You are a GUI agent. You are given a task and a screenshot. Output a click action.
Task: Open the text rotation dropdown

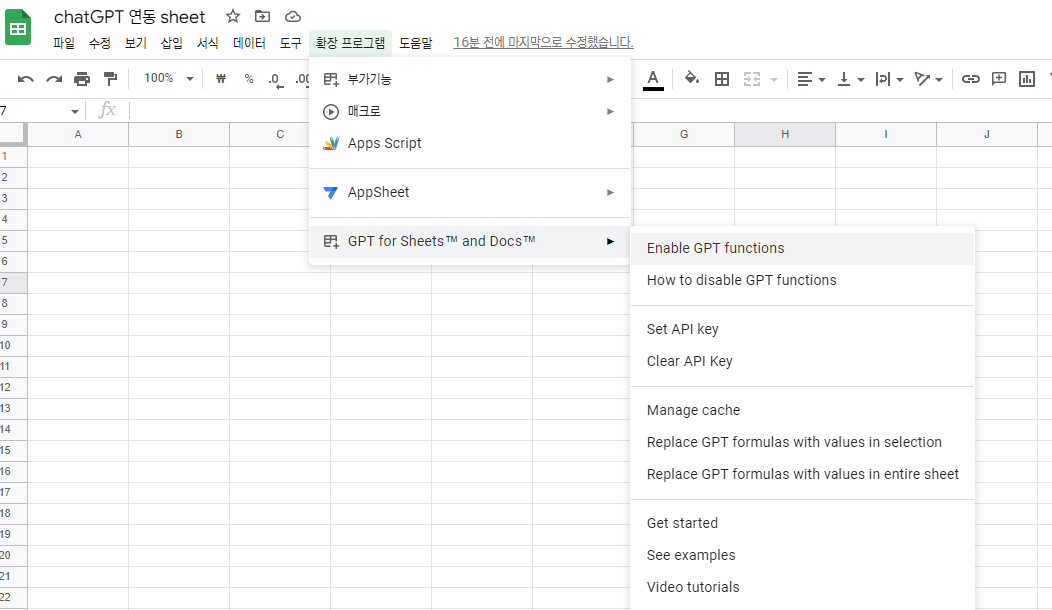coord(929,79)
